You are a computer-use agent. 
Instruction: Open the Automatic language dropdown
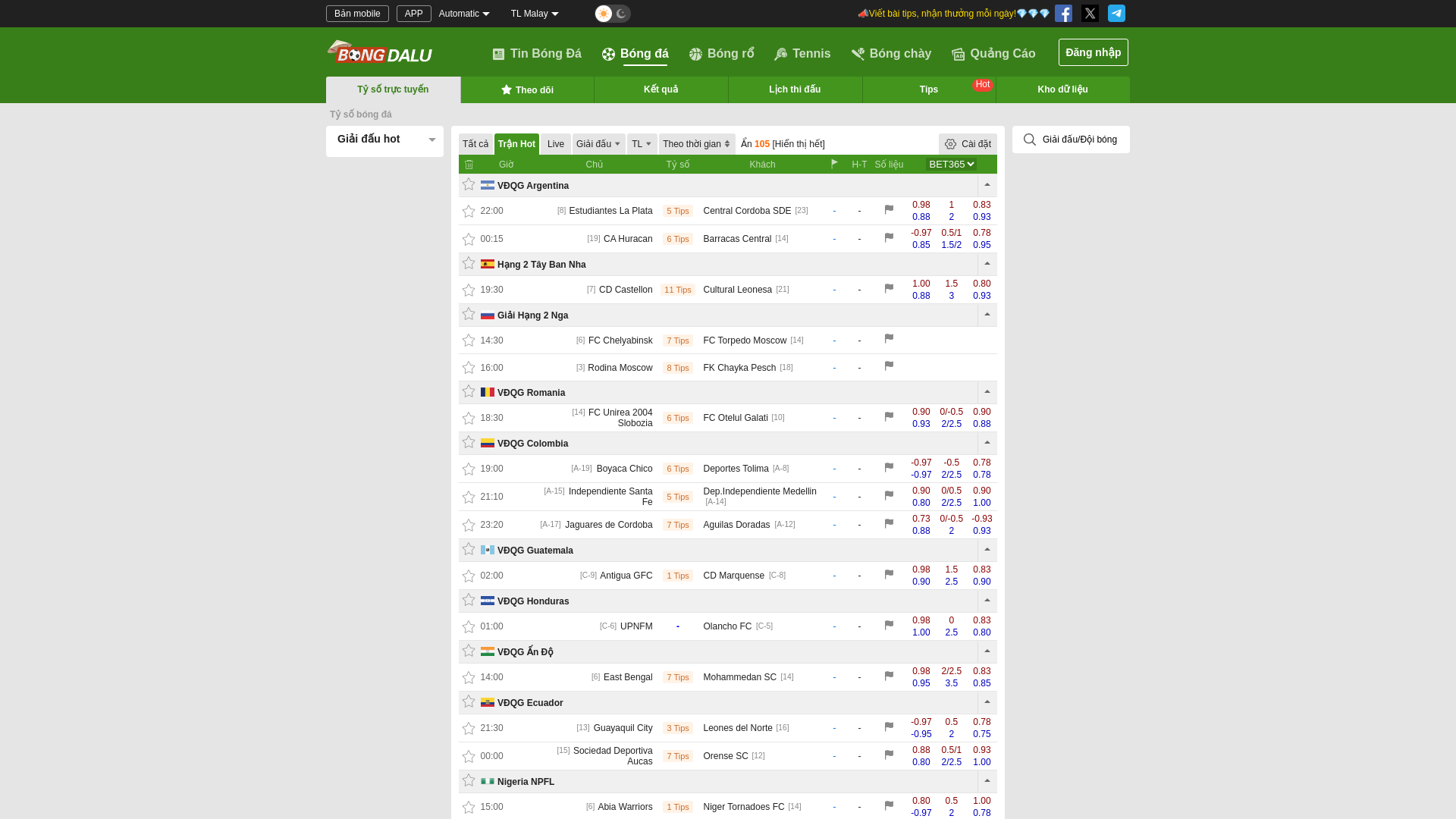point(464,14)
